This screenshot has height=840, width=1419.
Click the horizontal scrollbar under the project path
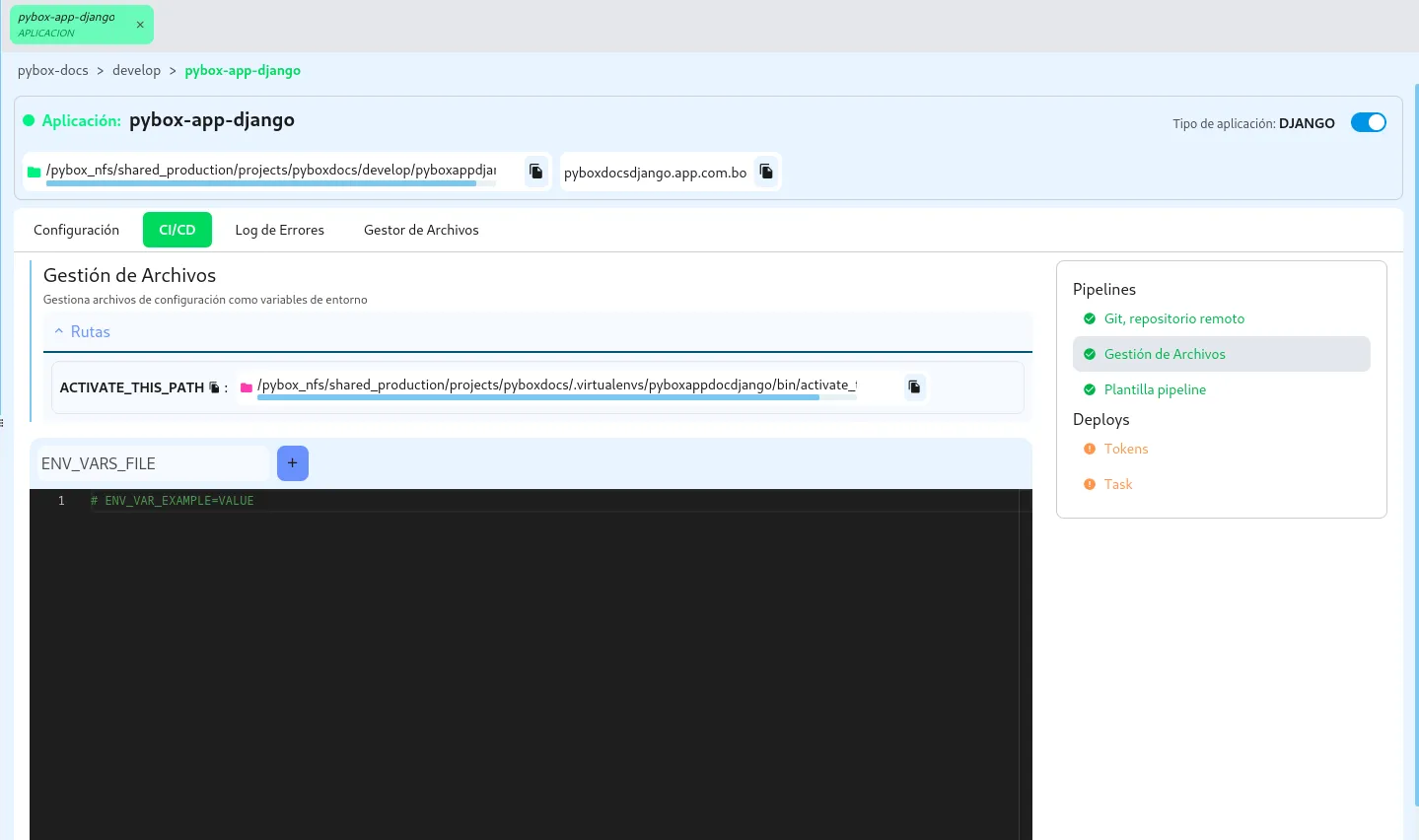coord(261,183)
